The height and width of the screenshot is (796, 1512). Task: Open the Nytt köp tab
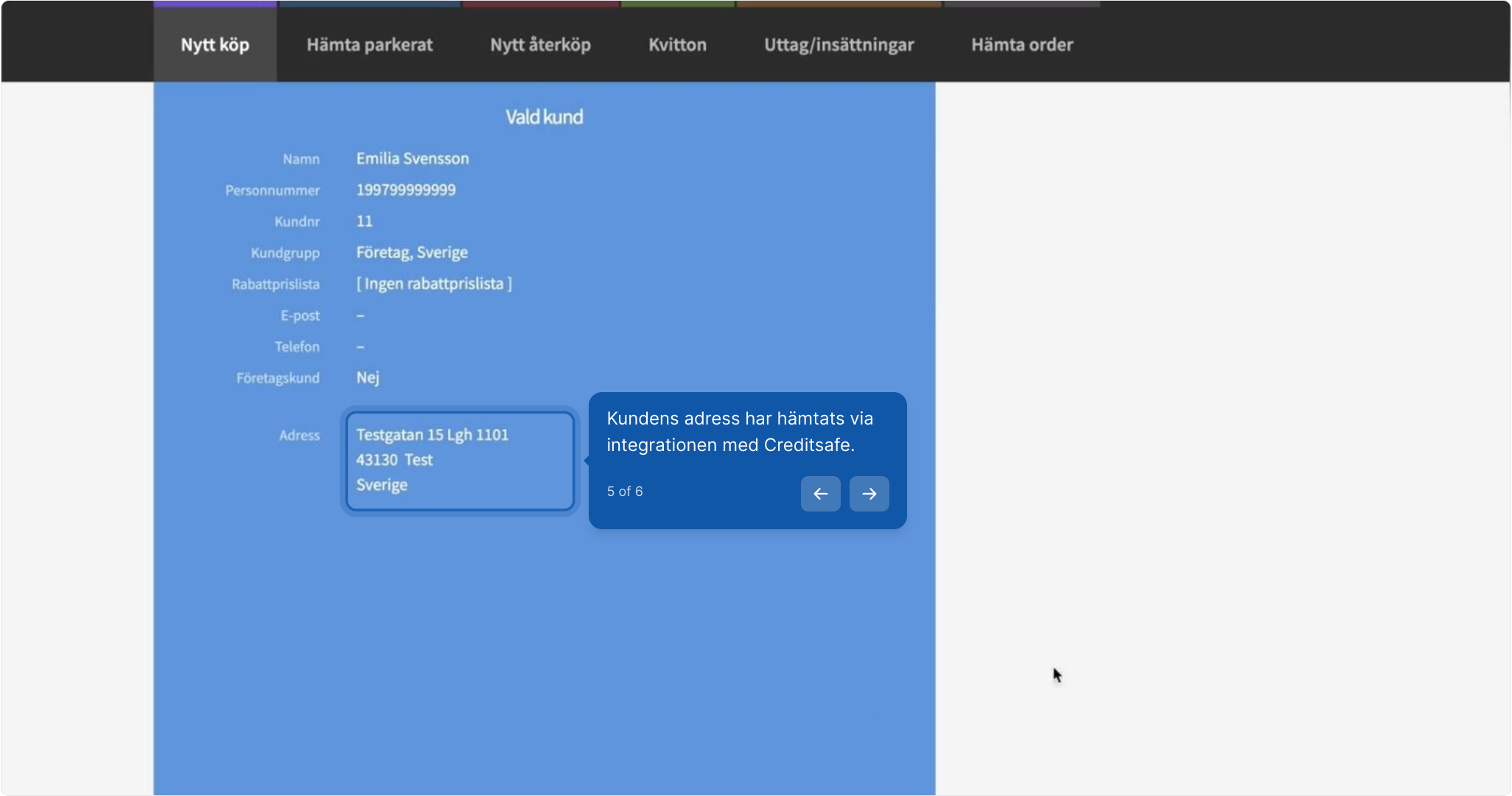(215, 45)
